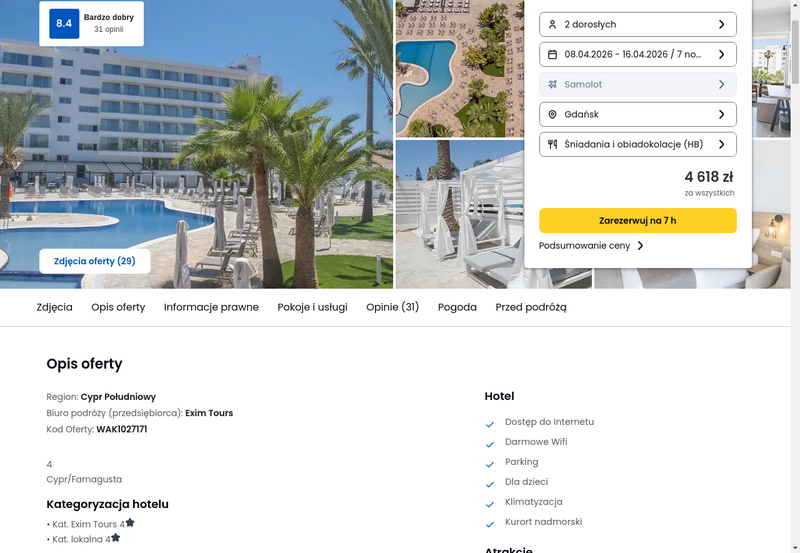
Task: Expand the 2 dorosłych guests selector
Action: click(x=638, y=24)
